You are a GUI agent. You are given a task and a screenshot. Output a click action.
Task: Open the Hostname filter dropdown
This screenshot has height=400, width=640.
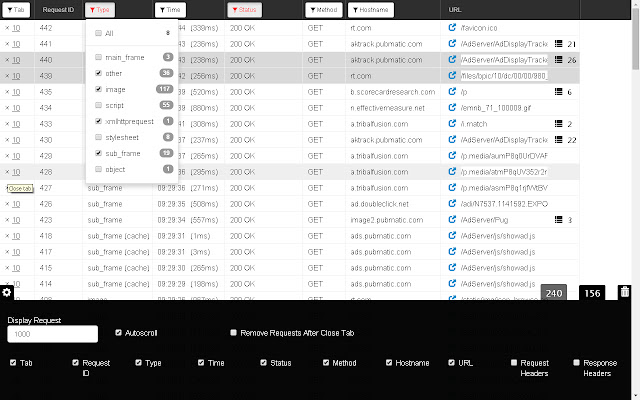[x=371, y=10]
